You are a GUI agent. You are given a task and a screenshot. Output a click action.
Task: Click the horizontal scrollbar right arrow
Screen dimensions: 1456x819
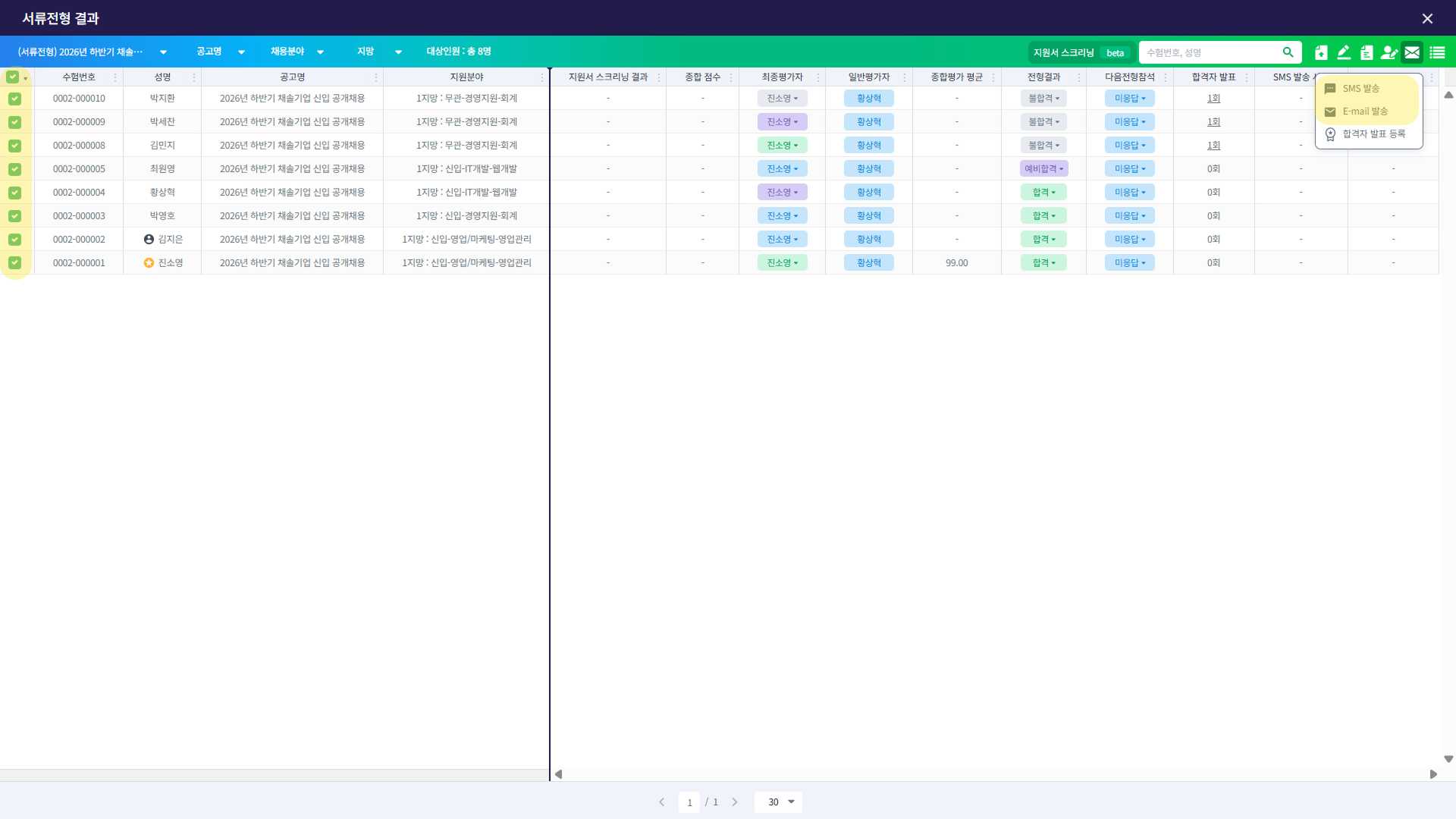(1433, 774)
